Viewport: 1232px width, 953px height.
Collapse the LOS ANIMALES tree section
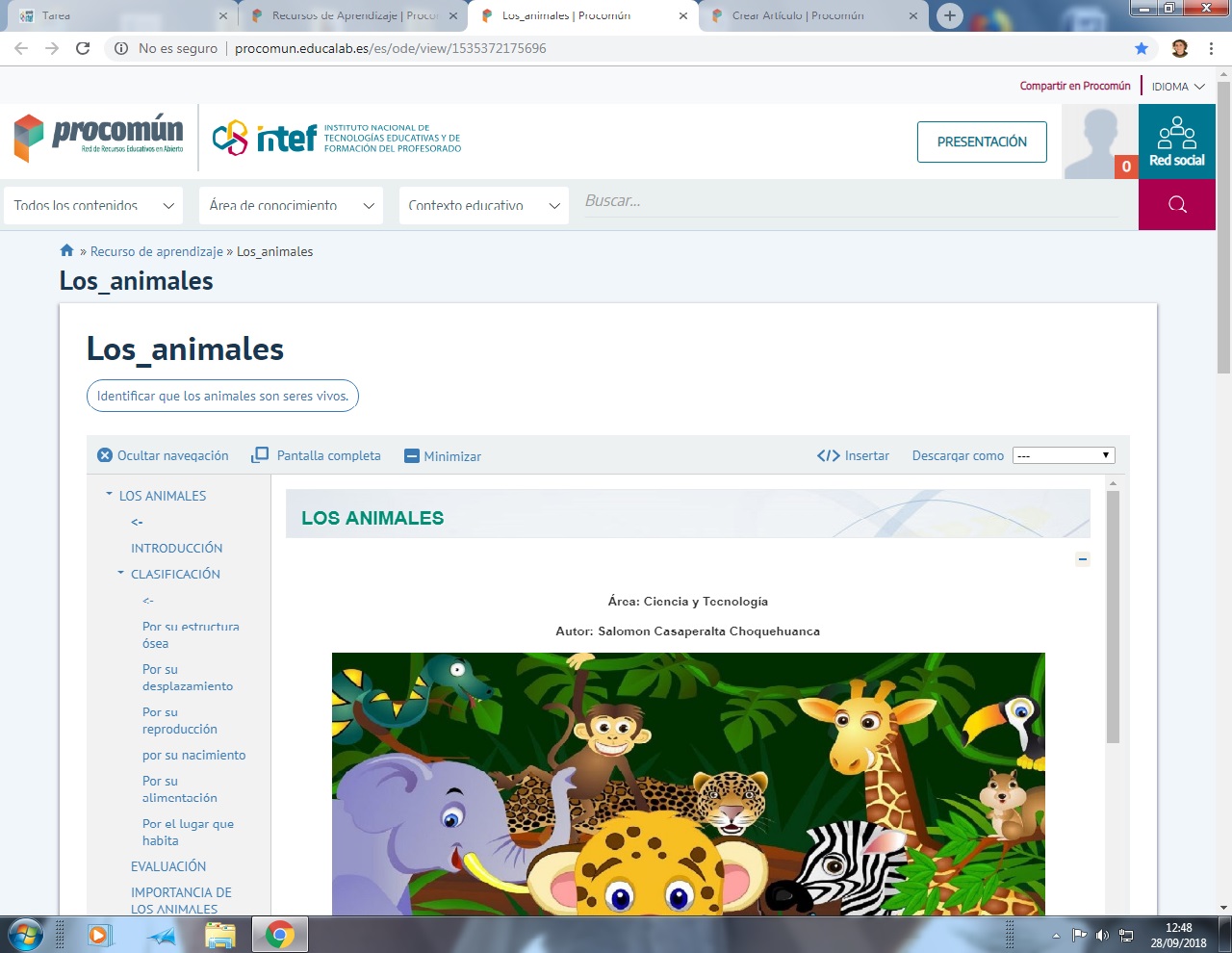(108, 492)
